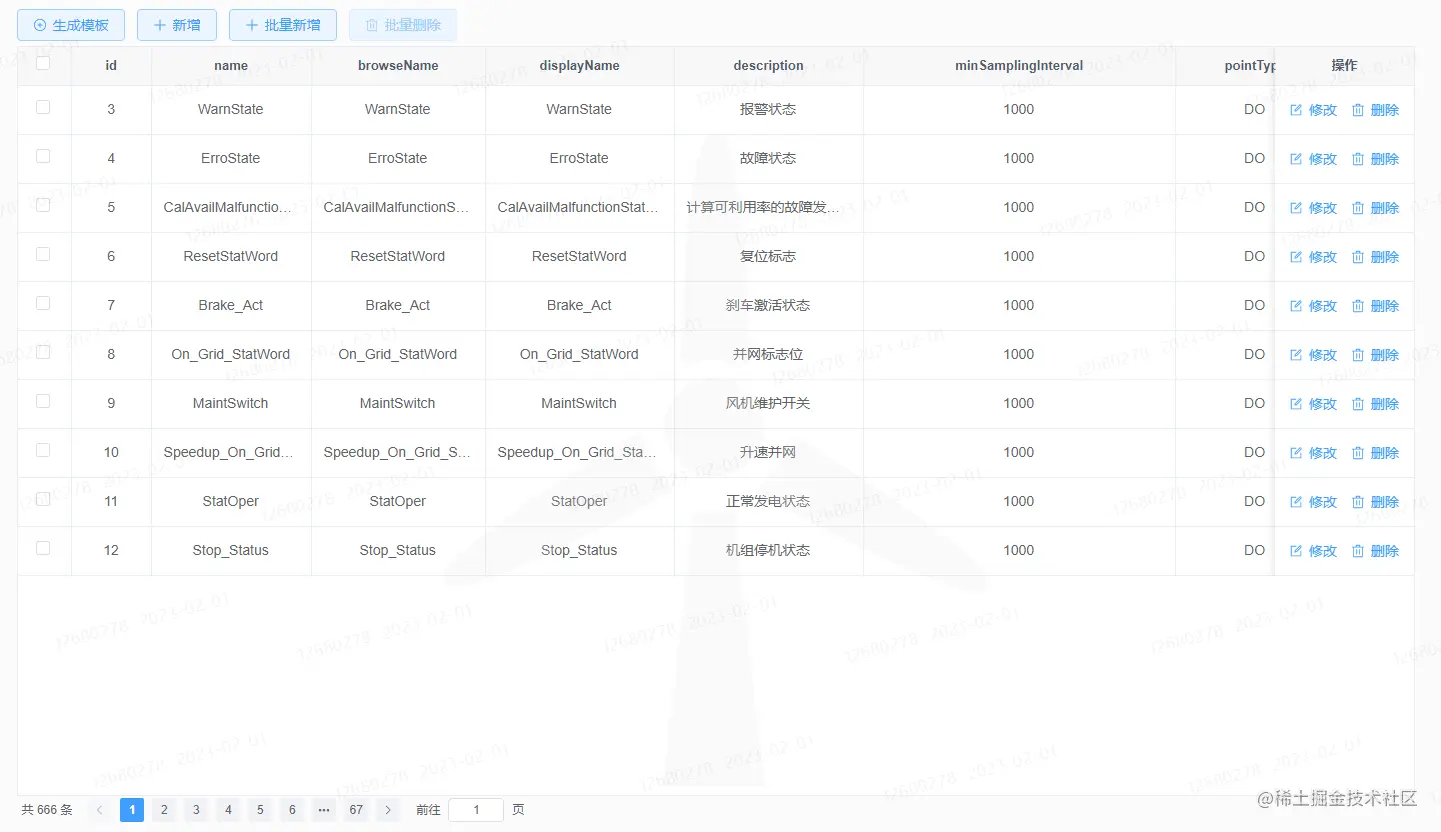Image resolution: width=1441 pixels, height=832 pixels.
Task: Tick the Stop_Status row checkbox
Action: click(43, 548)
